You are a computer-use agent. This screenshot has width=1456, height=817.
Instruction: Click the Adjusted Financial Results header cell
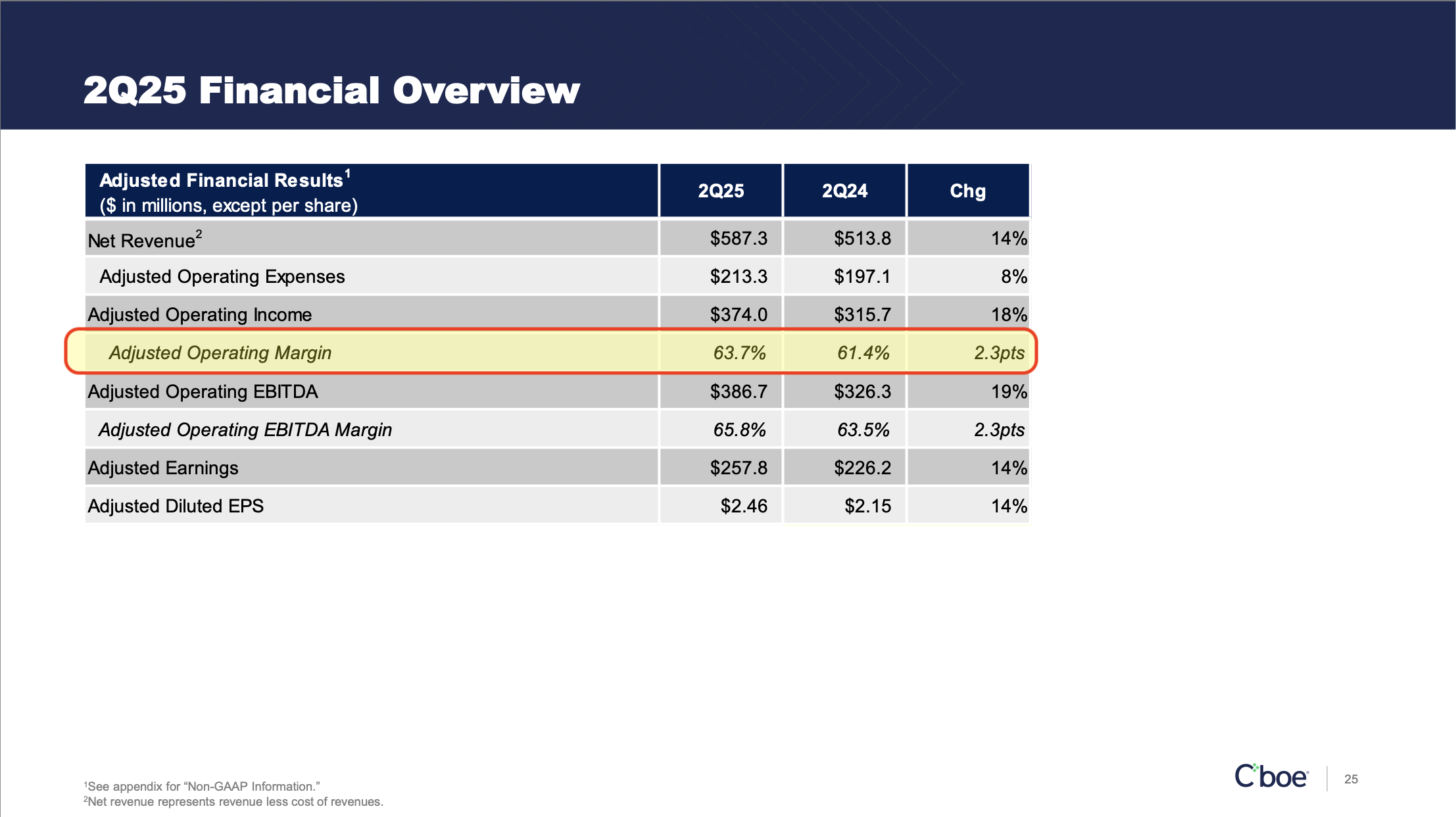tap(224, 178)
